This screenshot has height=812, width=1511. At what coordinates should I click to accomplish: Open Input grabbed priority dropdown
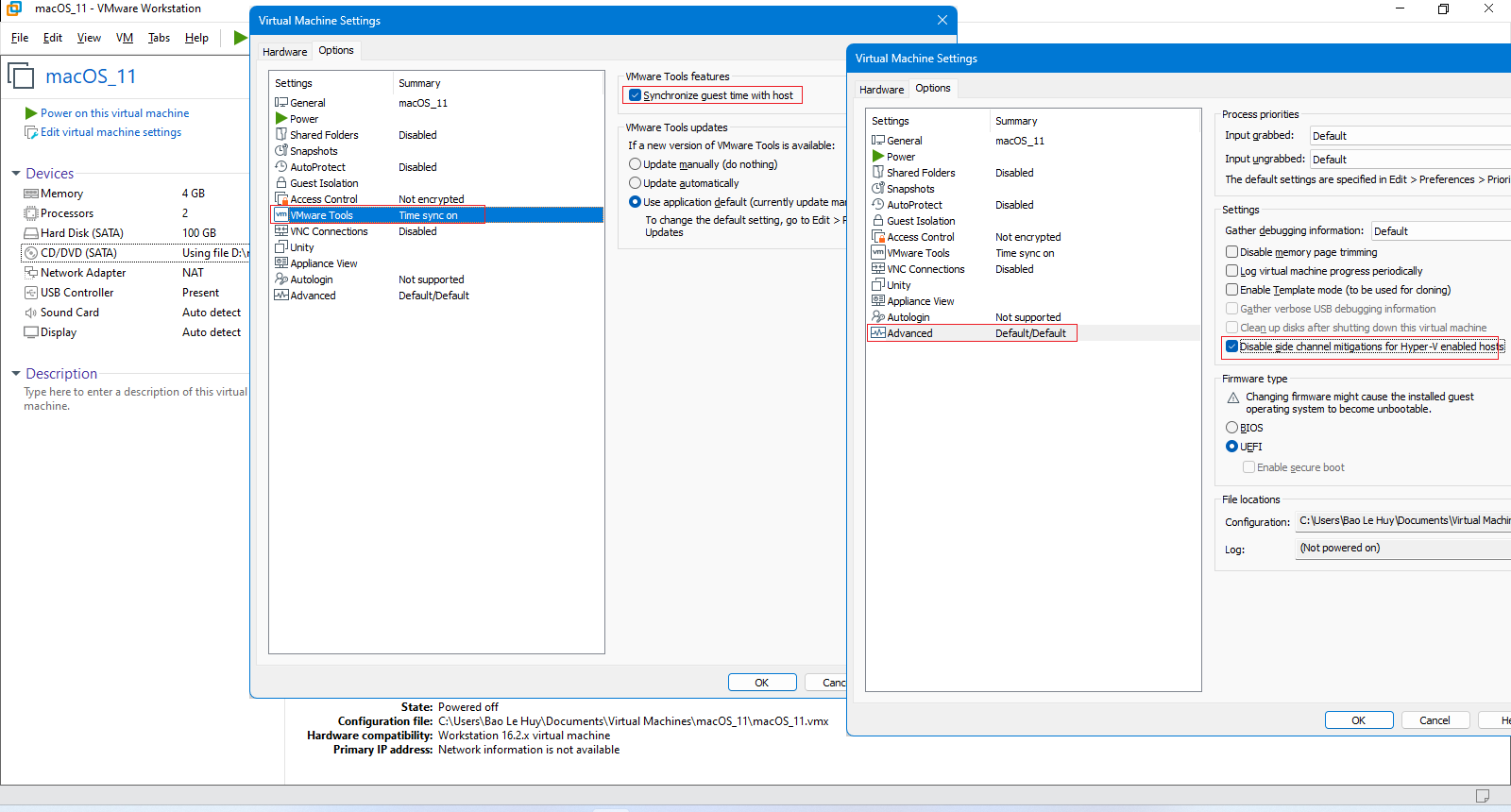click(1410, 136)
